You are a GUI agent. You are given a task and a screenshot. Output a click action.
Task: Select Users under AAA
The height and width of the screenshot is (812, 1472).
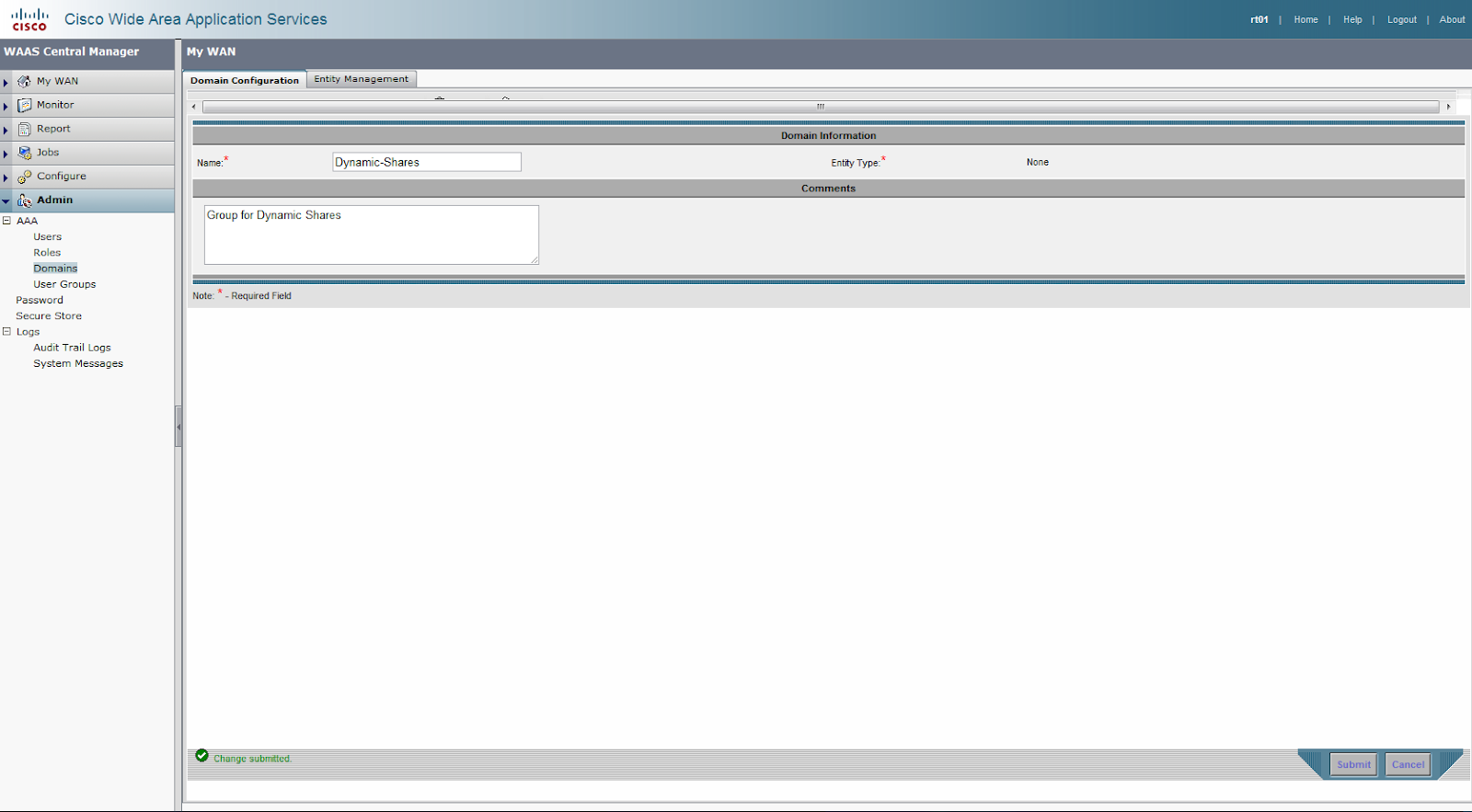coord(48,237)
